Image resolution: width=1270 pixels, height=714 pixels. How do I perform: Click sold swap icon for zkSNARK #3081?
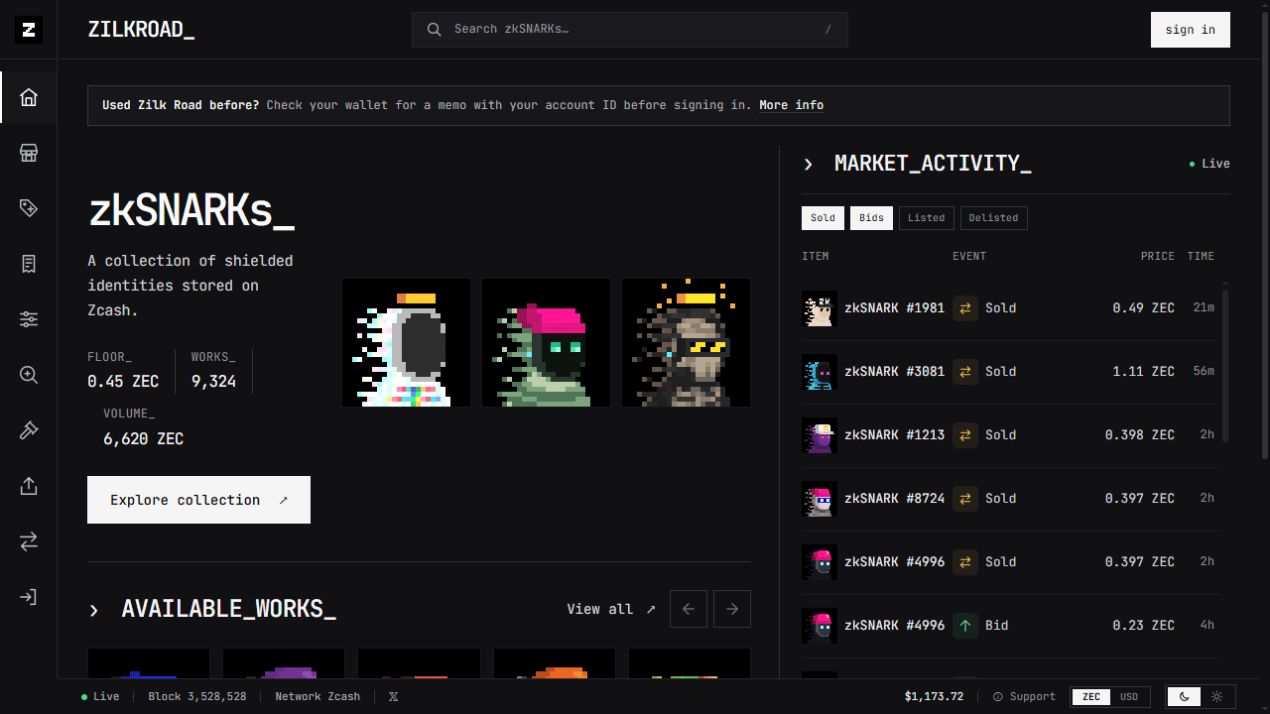(x=965, y=371)
